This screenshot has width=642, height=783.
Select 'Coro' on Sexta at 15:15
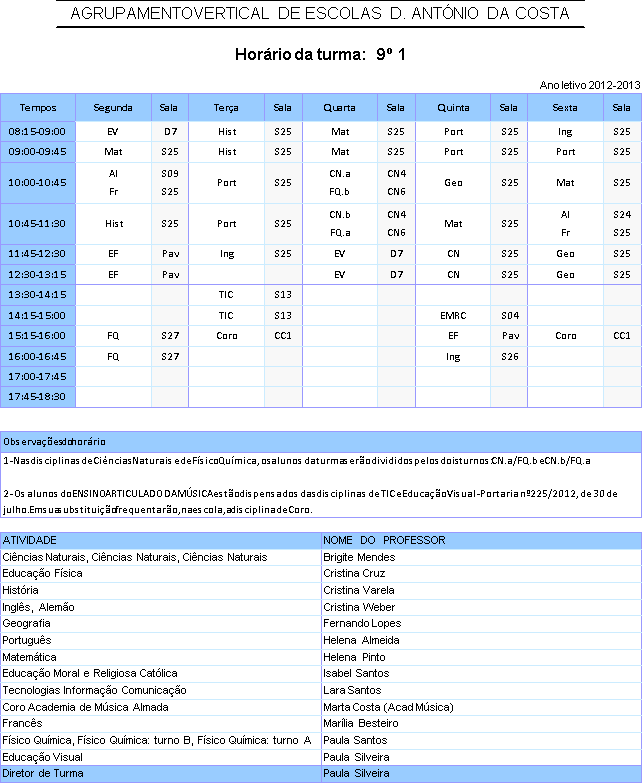[566, 336]
